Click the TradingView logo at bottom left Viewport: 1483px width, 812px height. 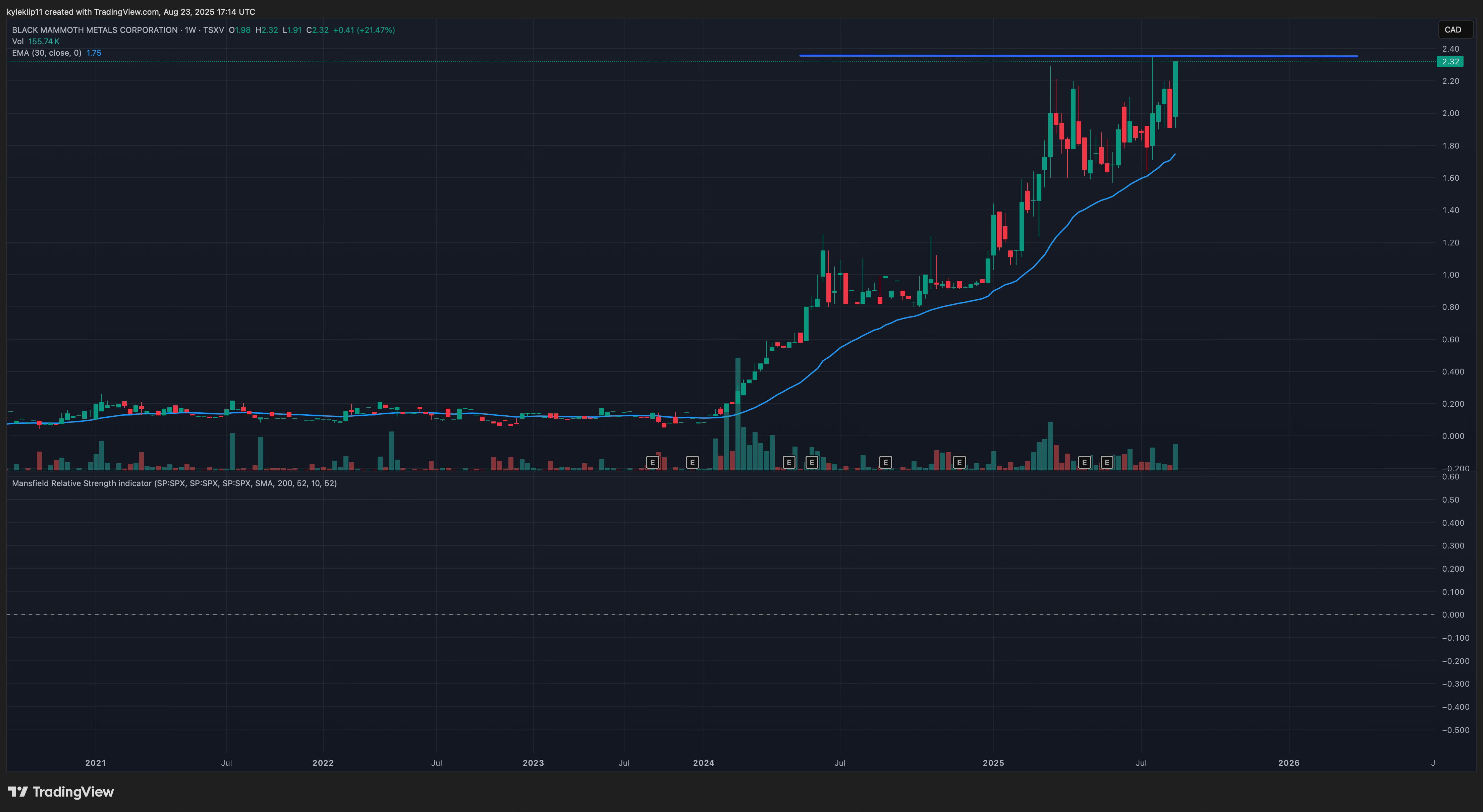point(61,792)
